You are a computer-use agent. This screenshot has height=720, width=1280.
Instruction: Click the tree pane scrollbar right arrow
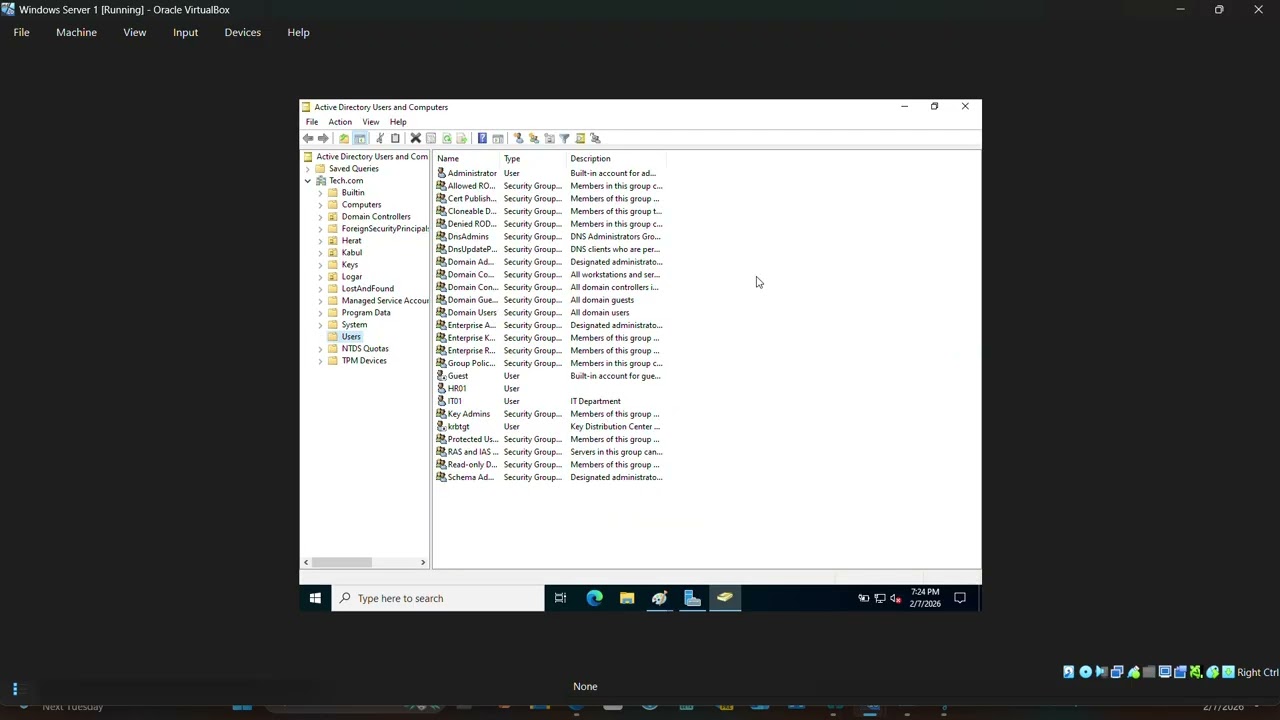click(x=423, y=563)
